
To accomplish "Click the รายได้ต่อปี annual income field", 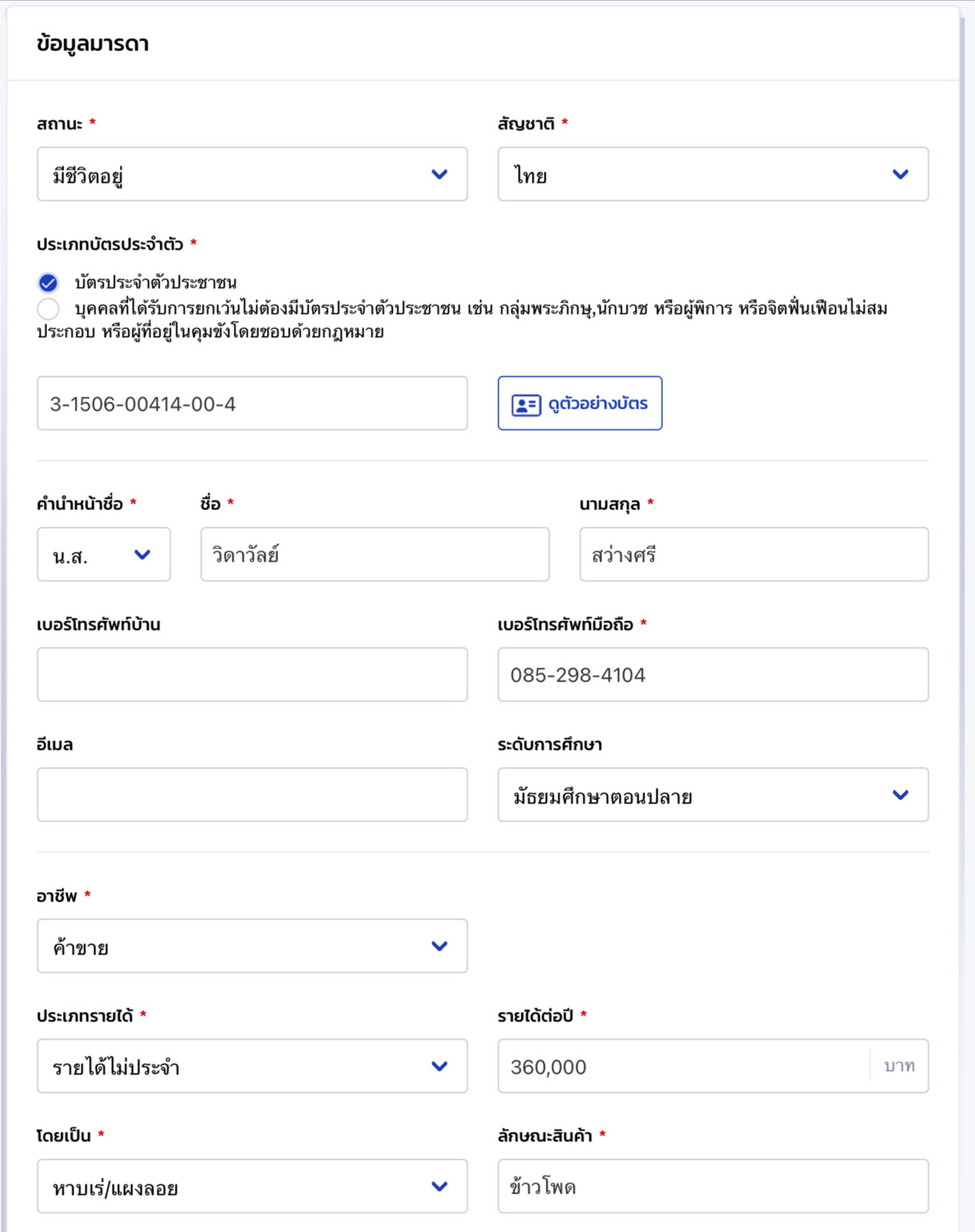I will (x=684, y=1066).
